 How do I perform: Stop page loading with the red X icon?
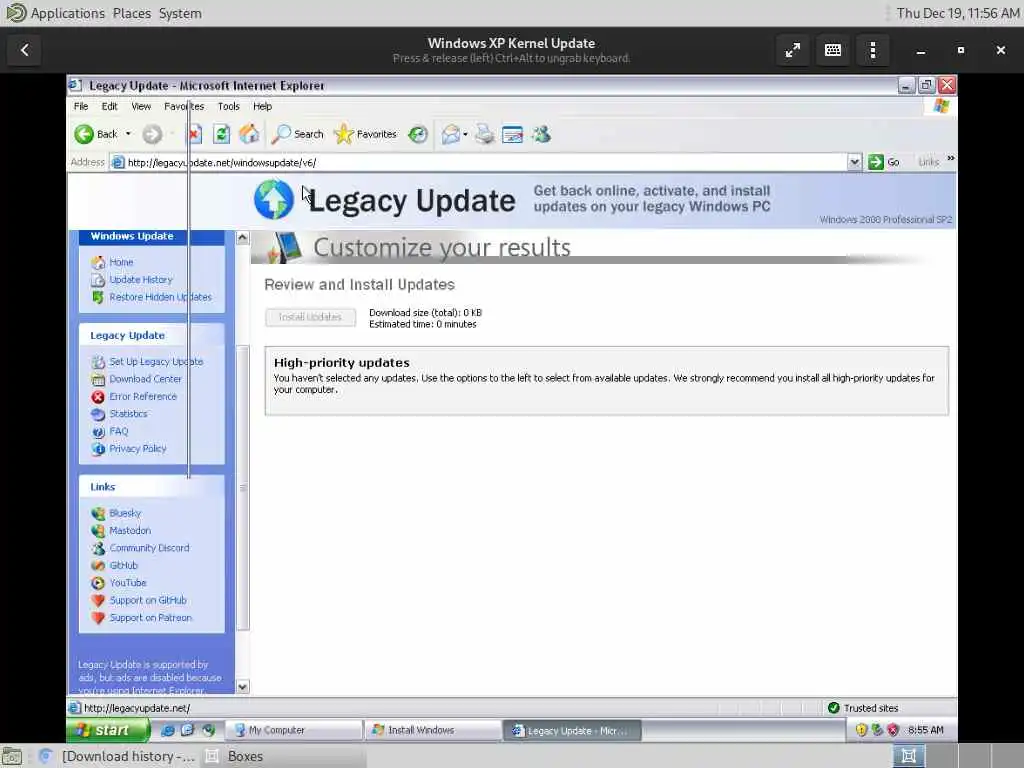pyautogui.click(x=194, y=135)
